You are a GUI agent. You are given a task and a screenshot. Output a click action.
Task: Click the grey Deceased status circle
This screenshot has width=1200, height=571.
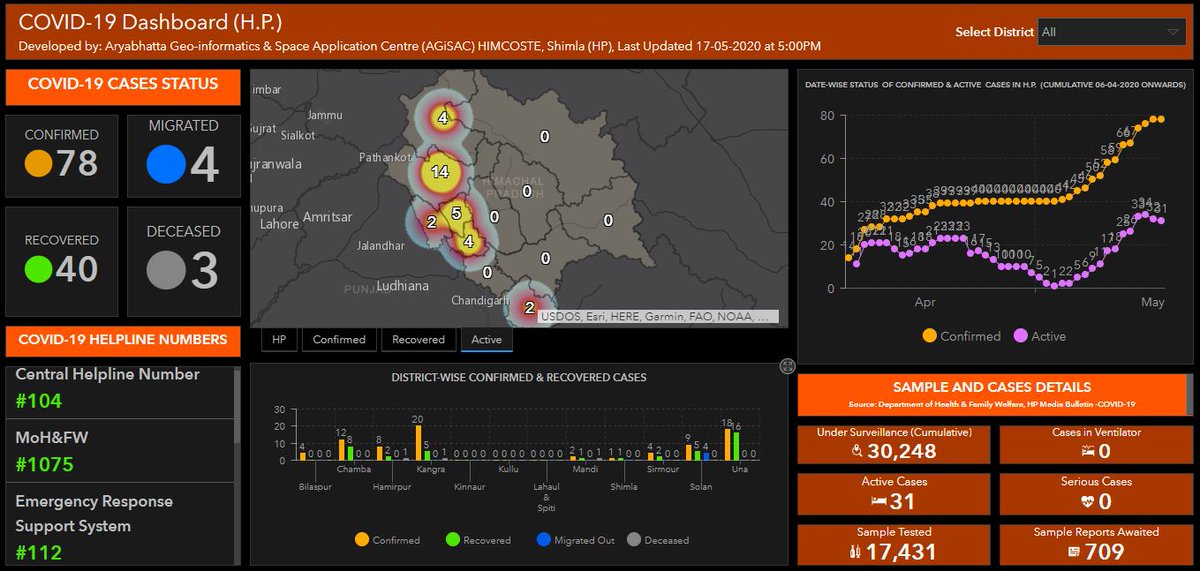pyautogui.click(x=165, y=270)
